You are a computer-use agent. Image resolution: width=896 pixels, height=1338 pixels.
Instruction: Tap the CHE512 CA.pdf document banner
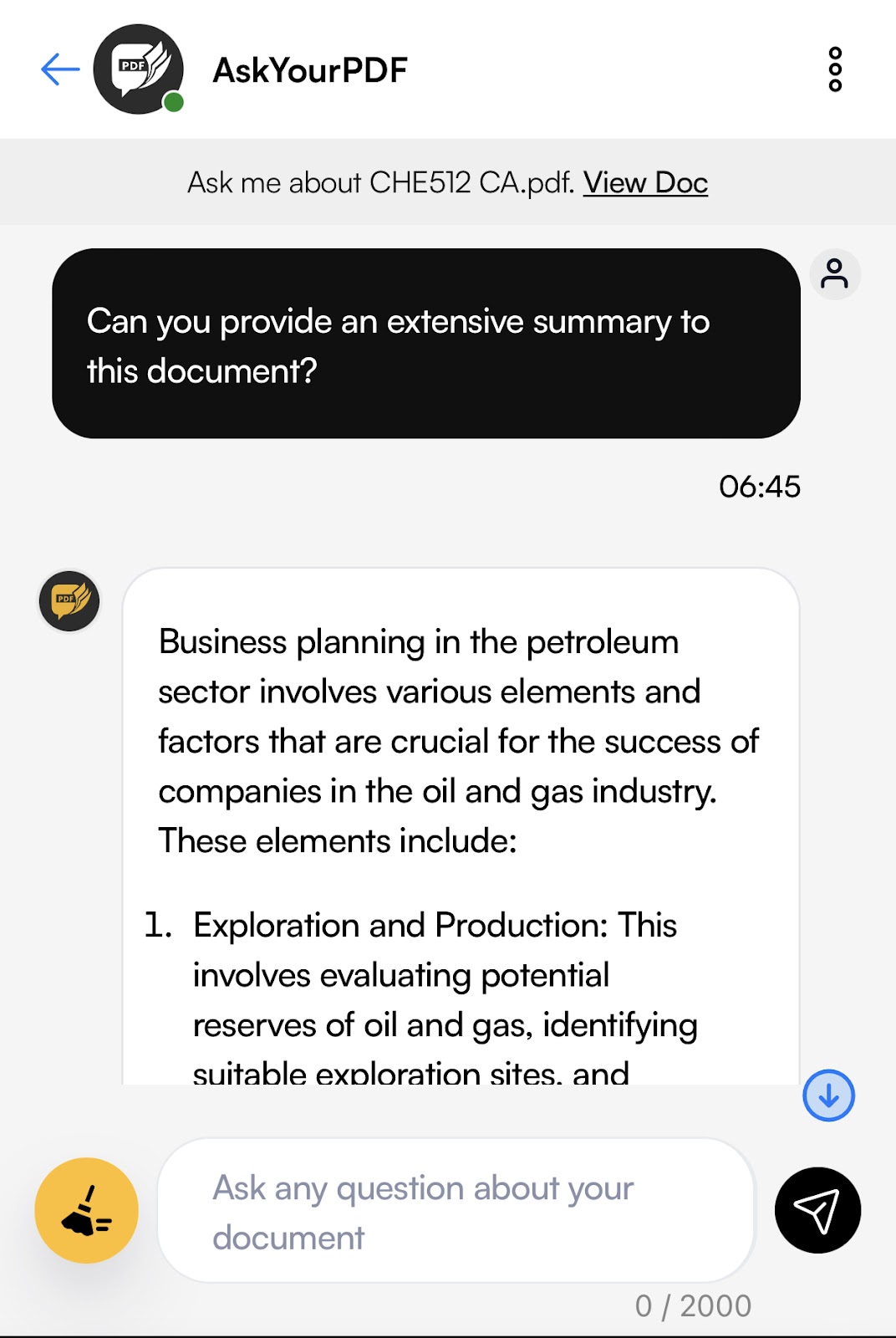tap(448, 182)
